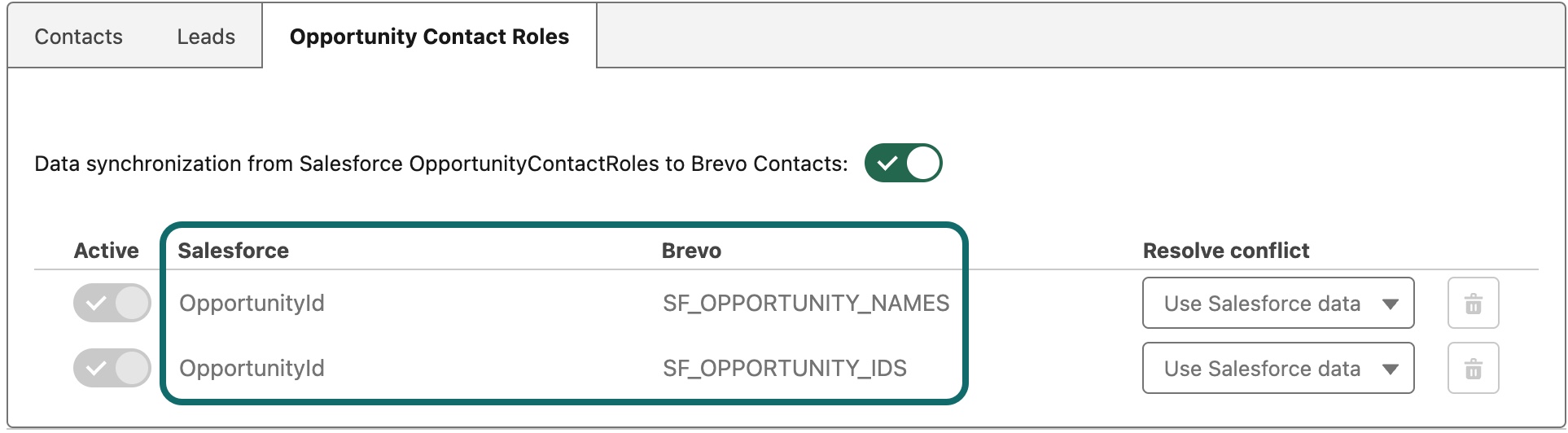Click the Resolve conflict column header

click(1225, 251)
